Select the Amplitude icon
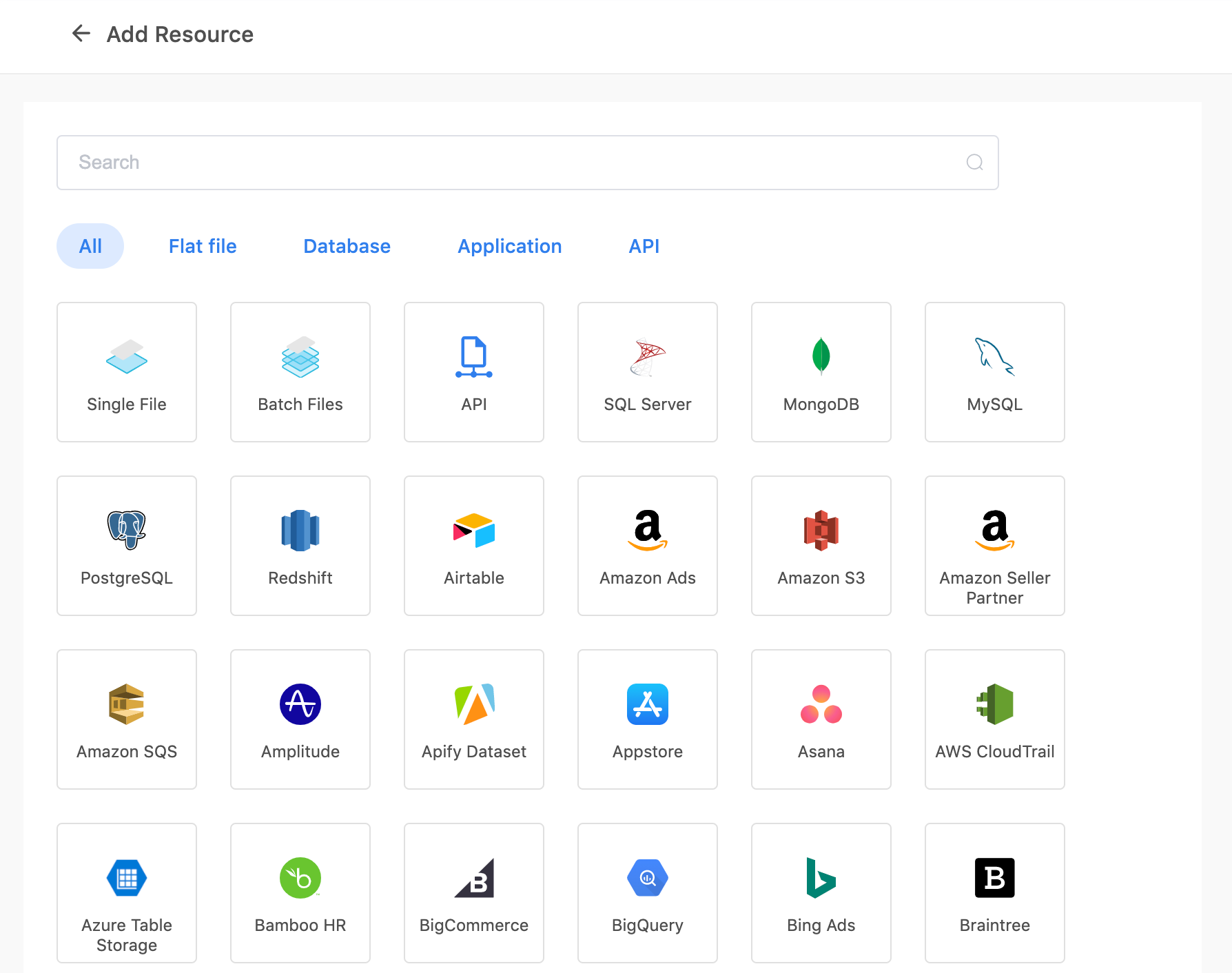The width and height of the screenshot is (1232, 973). click(300, 704)
